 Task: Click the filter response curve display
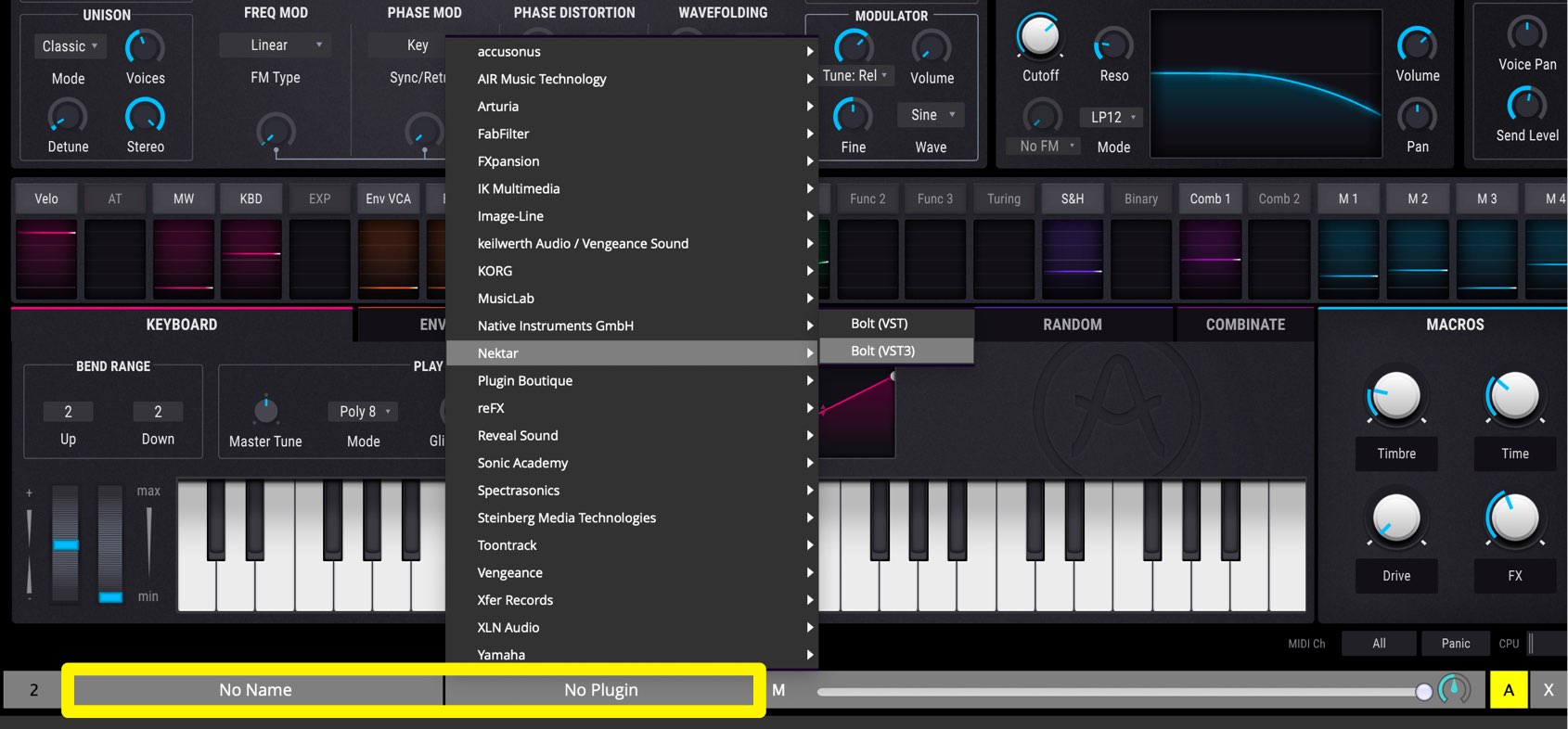(x=1266, y=83)
